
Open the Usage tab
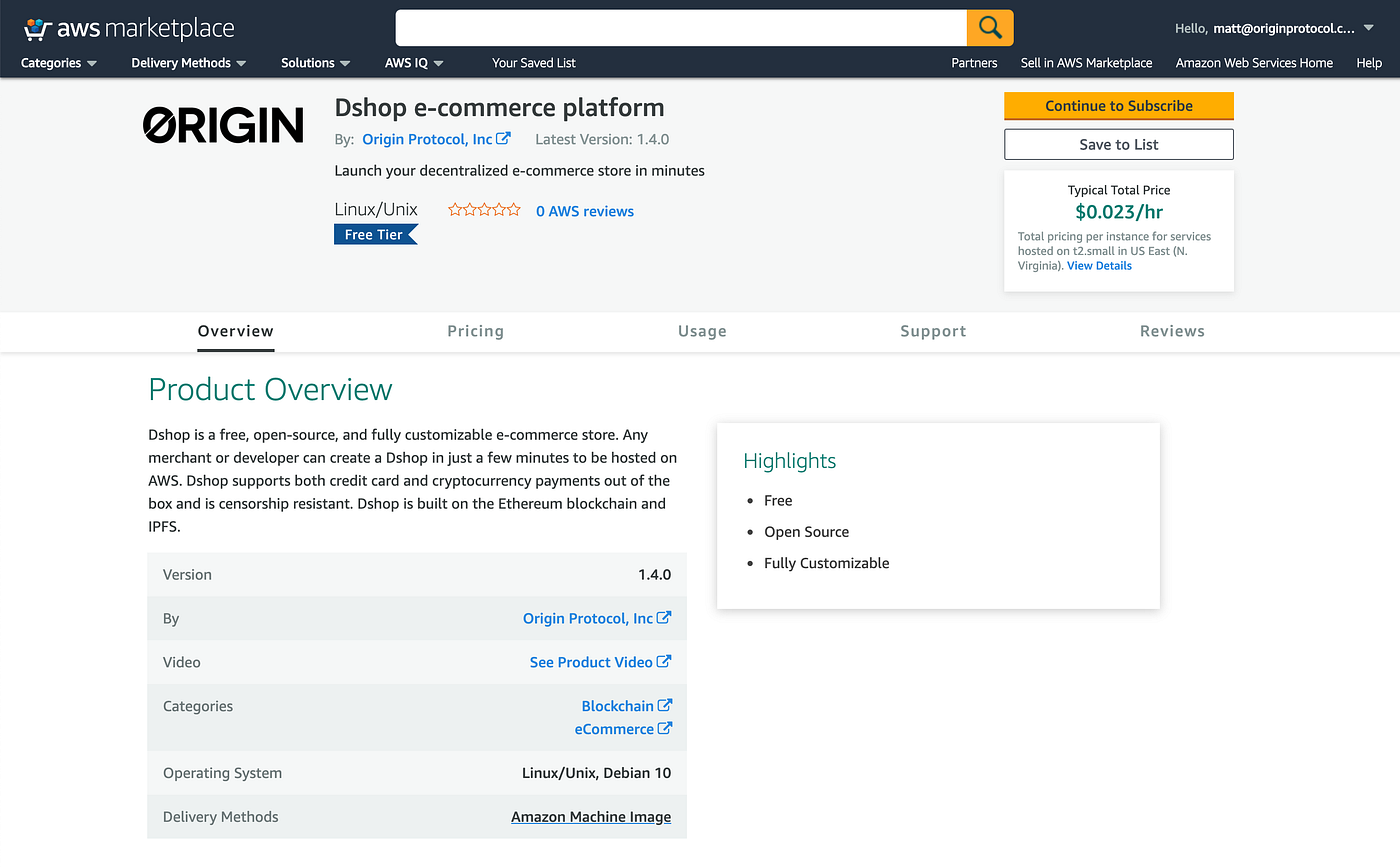tap(702, 331)
